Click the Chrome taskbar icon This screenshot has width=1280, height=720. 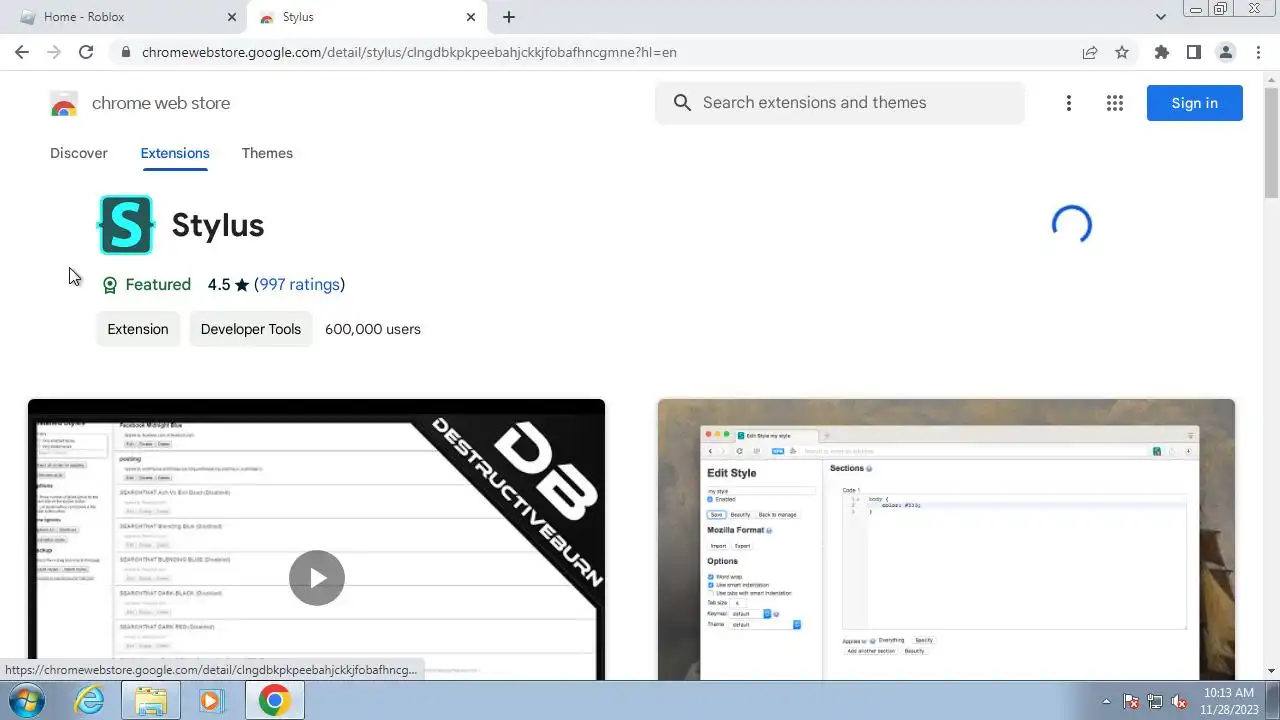click(274, 701)
